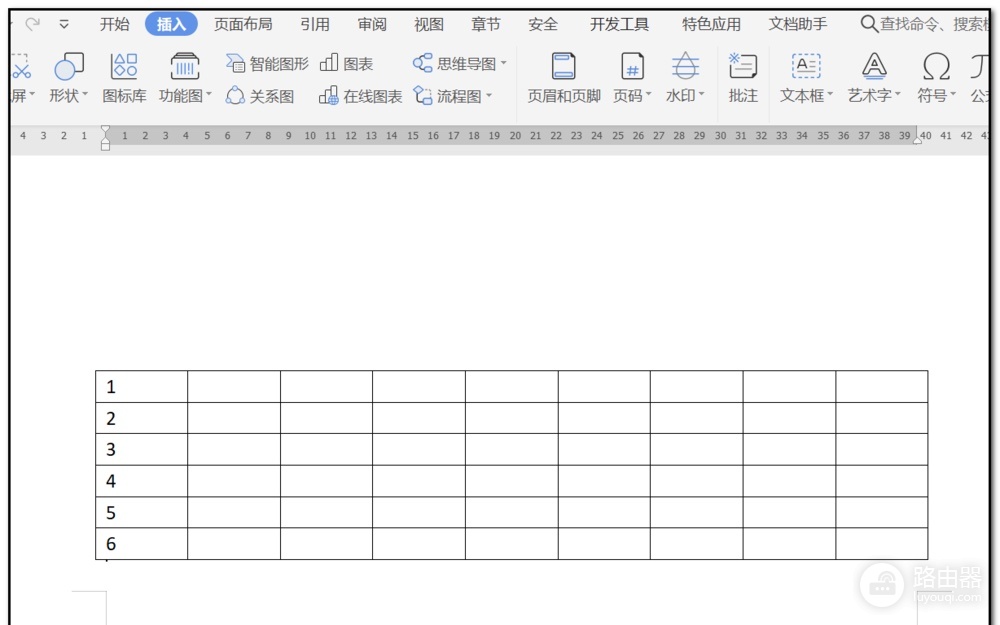Click the first-line indent marker on the ruler
Screen dimensions: 1000x625
point(105,130)
